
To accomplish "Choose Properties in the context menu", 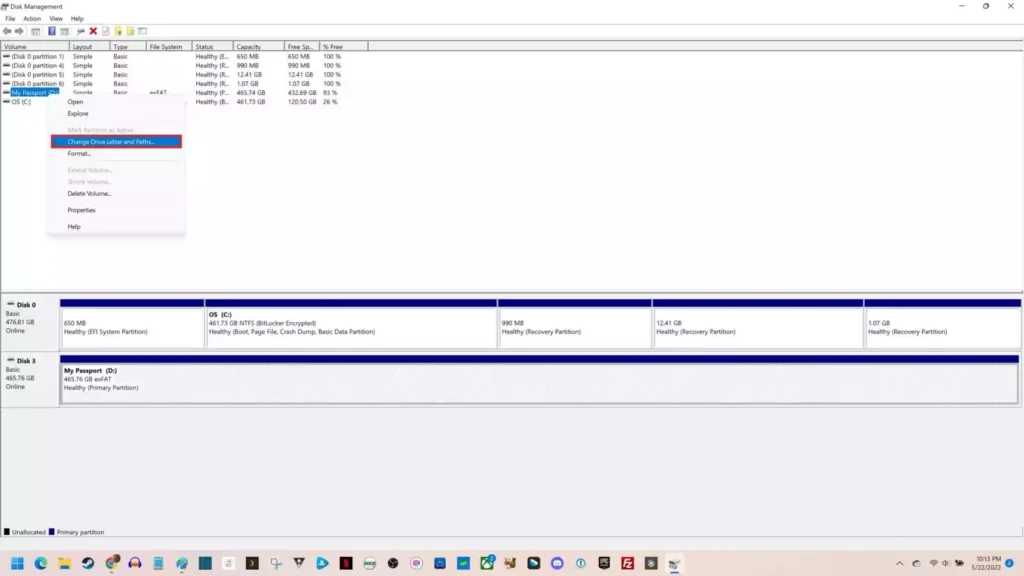I will pos(116,210).
